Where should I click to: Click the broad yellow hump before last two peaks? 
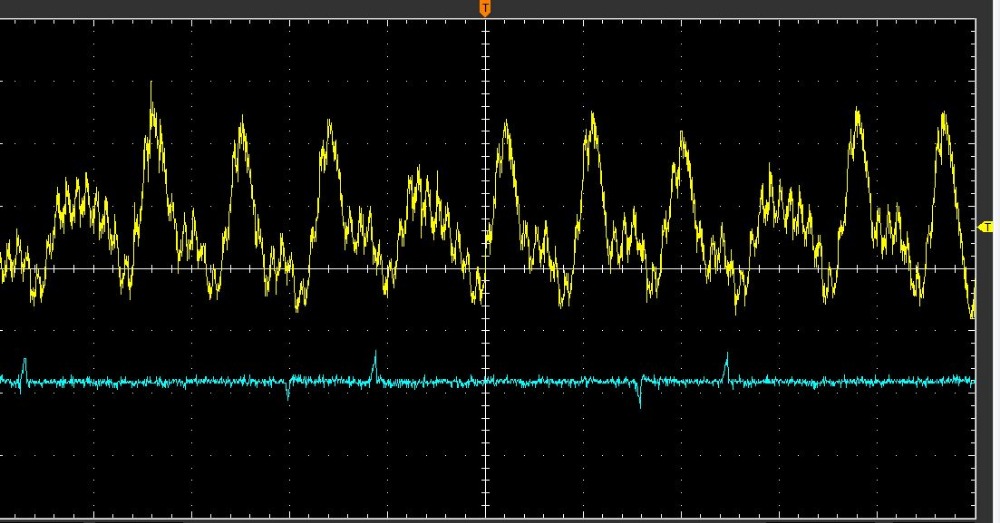click(780, 185)
